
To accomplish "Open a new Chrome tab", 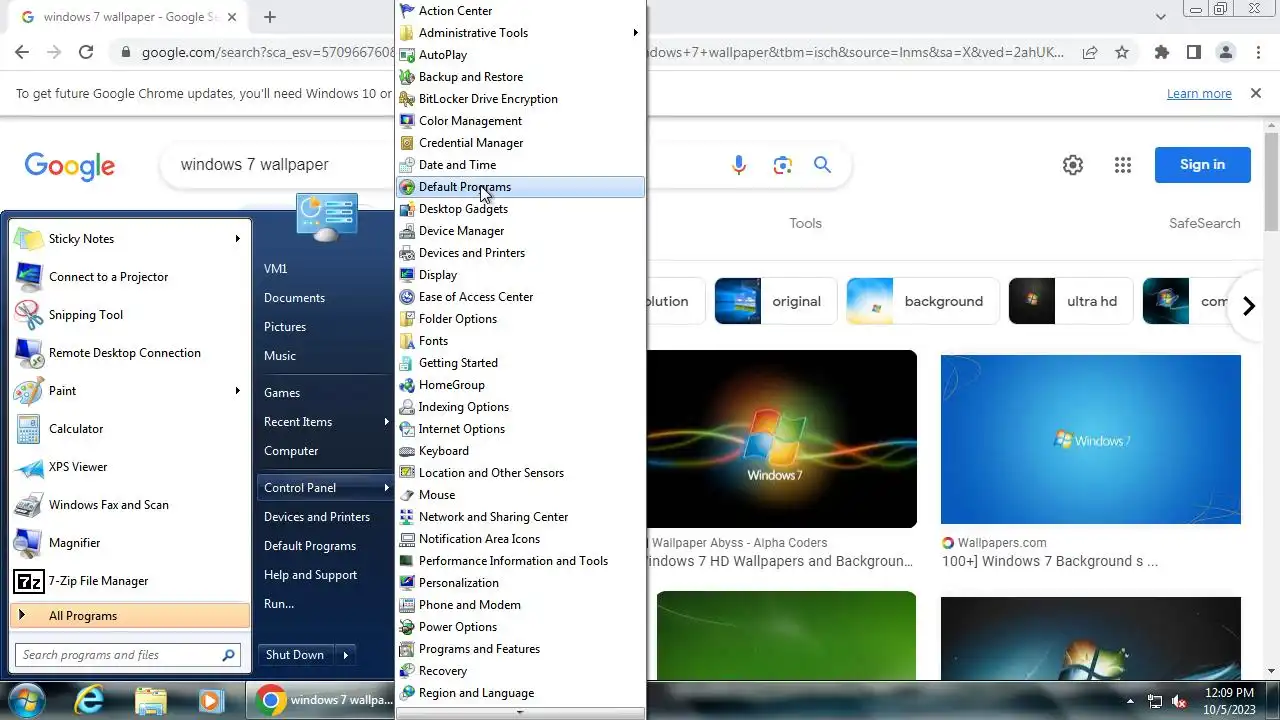I will (x=270, y=17).
